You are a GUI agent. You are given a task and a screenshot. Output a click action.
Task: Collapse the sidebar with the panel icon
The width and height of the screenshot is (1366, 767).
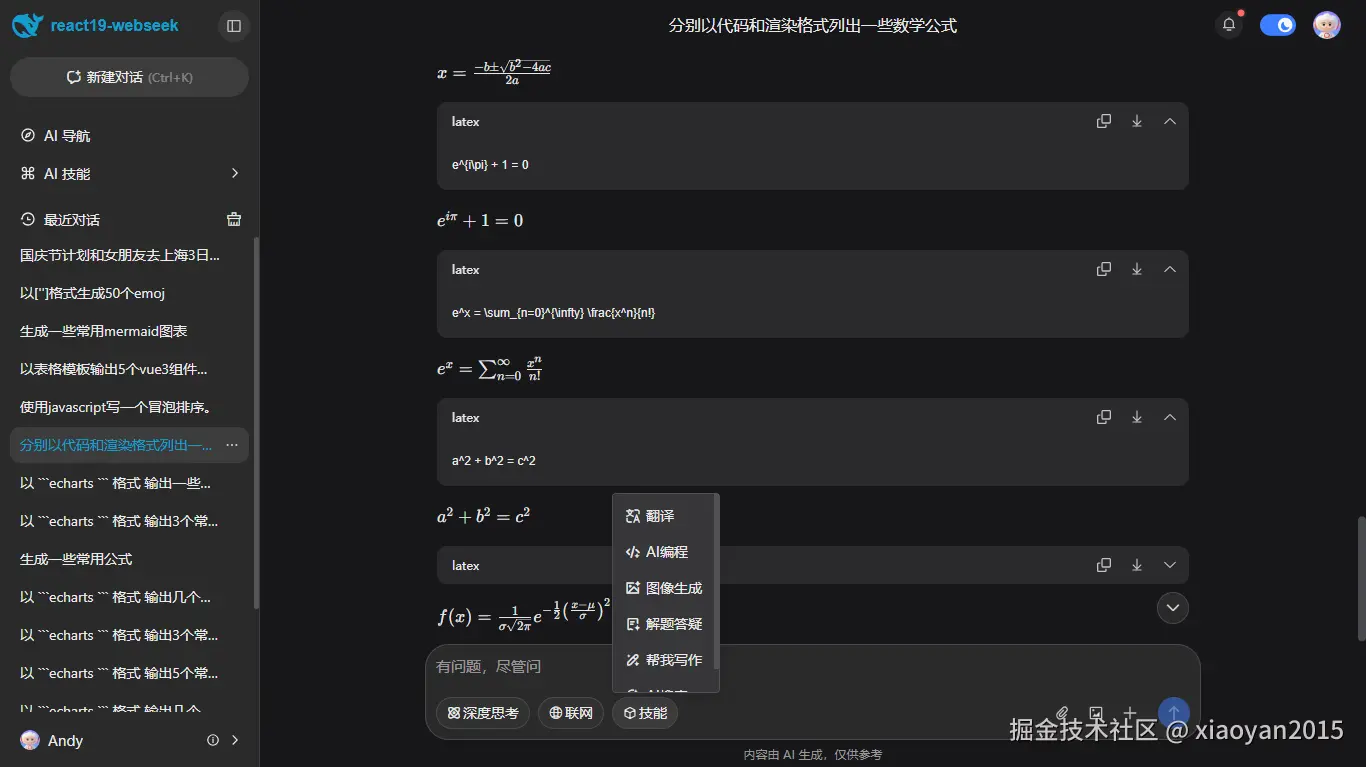tap(234, 26)
